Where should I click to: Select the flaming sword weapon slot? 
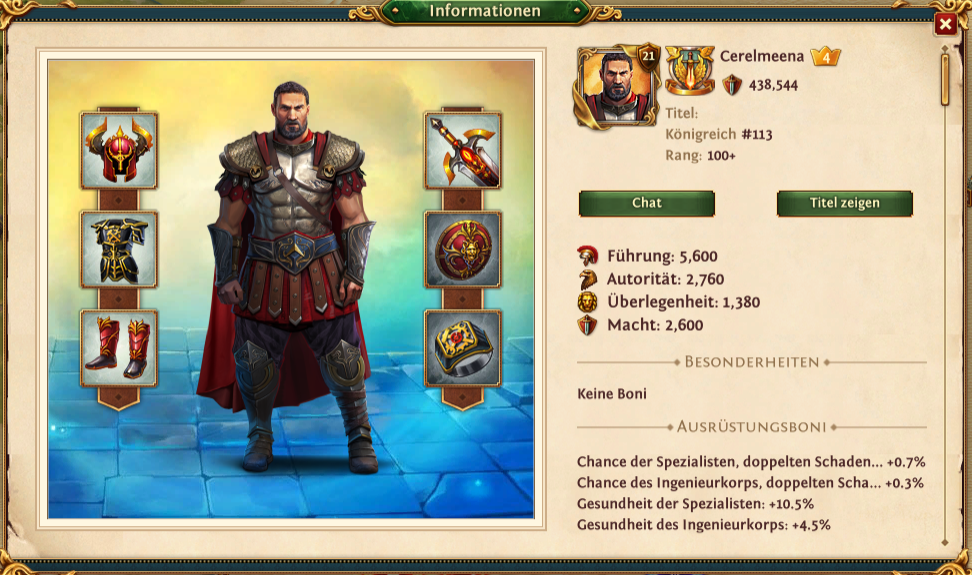click(462, 151)
